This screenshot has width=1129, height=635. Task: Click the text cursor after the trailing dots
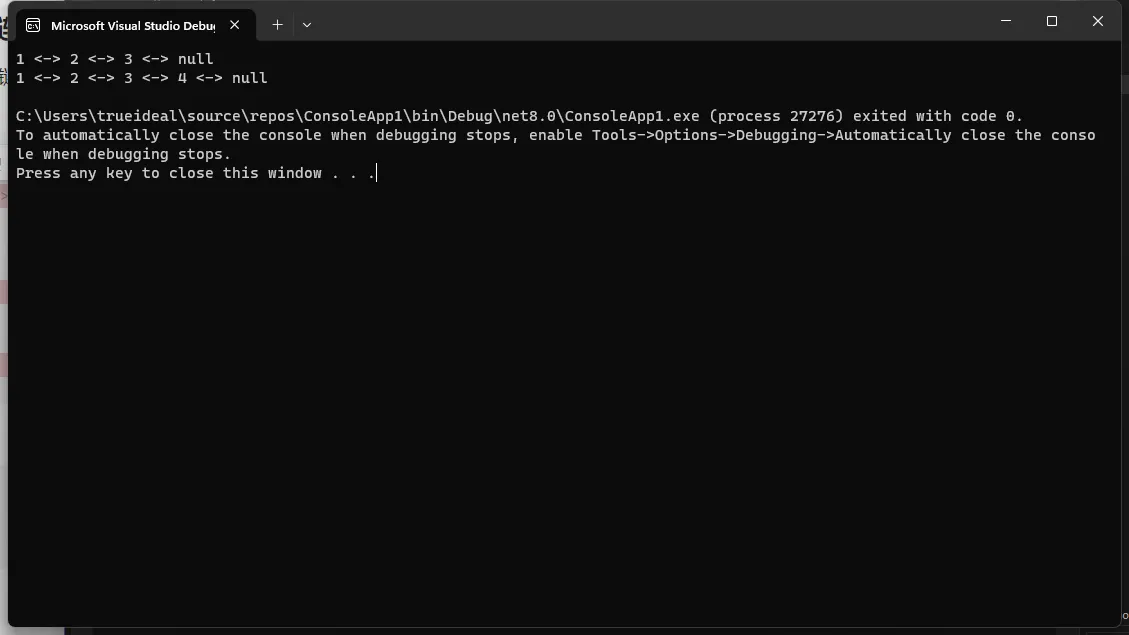click(376, 173)
